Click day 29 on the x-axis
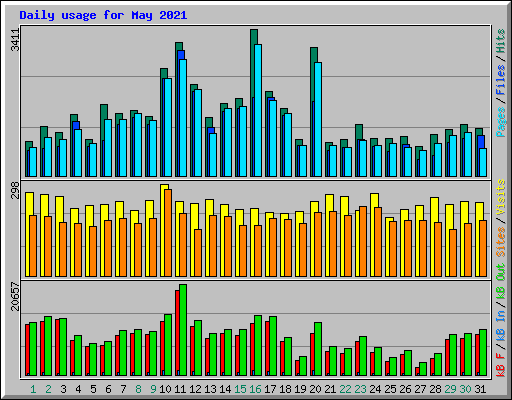This screenshot has height=400, width=512. (x=450, y=389)
